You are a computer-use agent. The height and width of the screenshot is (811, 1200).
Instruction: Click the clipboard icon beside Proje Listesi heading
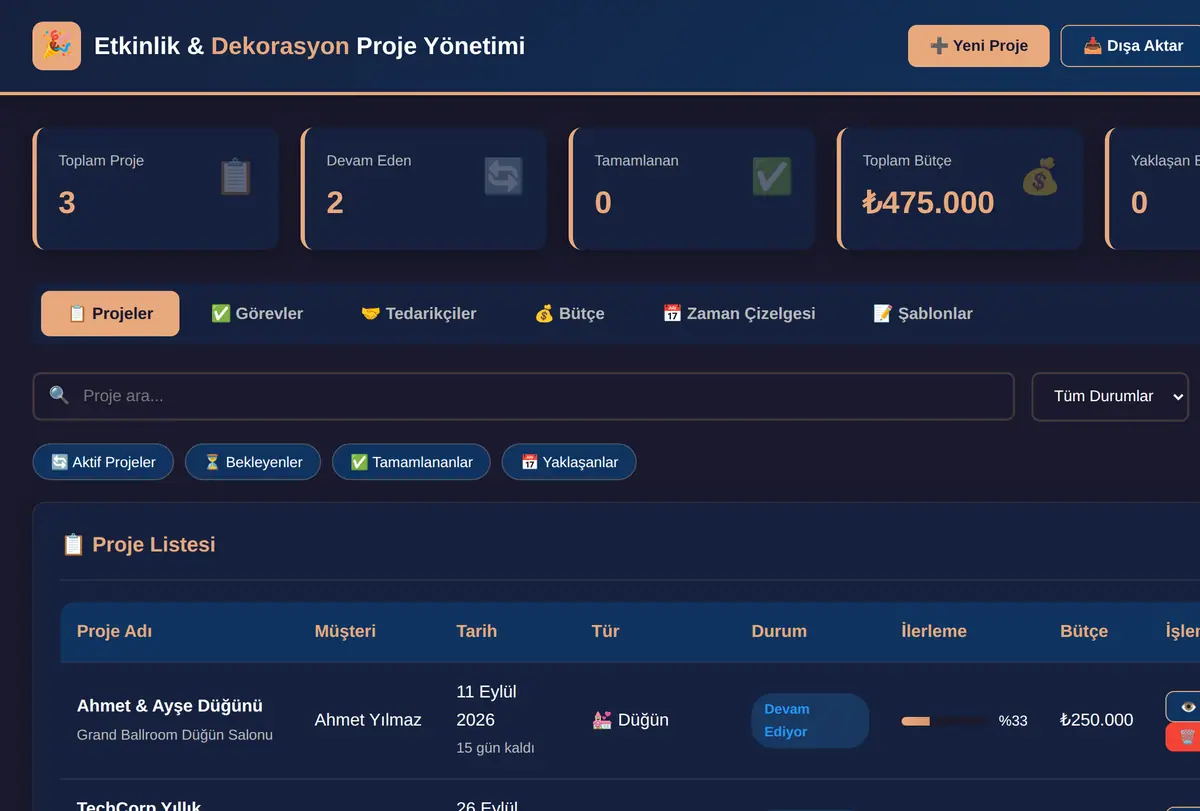click(x=73, y=545)
